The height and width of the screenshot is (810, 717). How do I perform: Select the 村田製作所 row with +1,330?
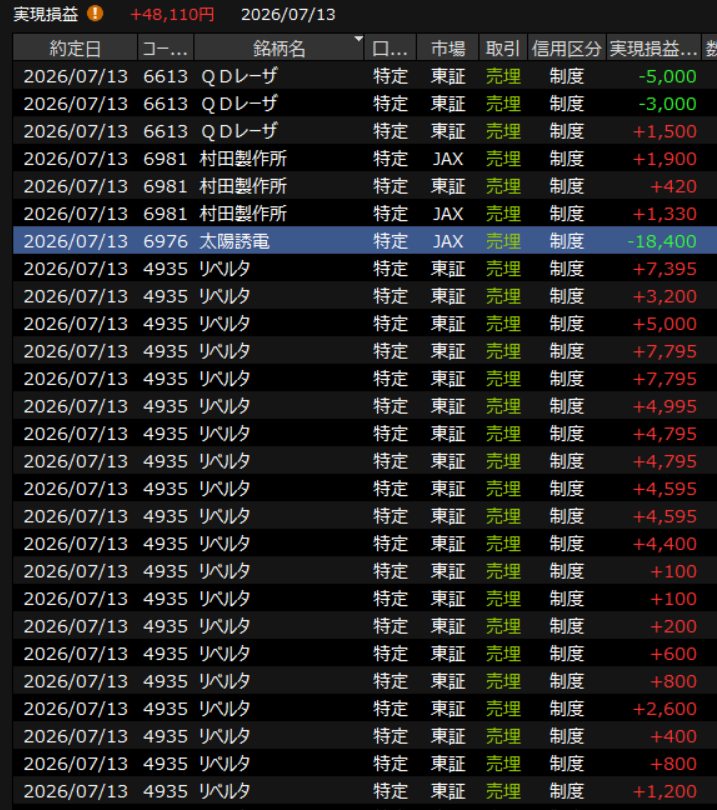(365, 213)
